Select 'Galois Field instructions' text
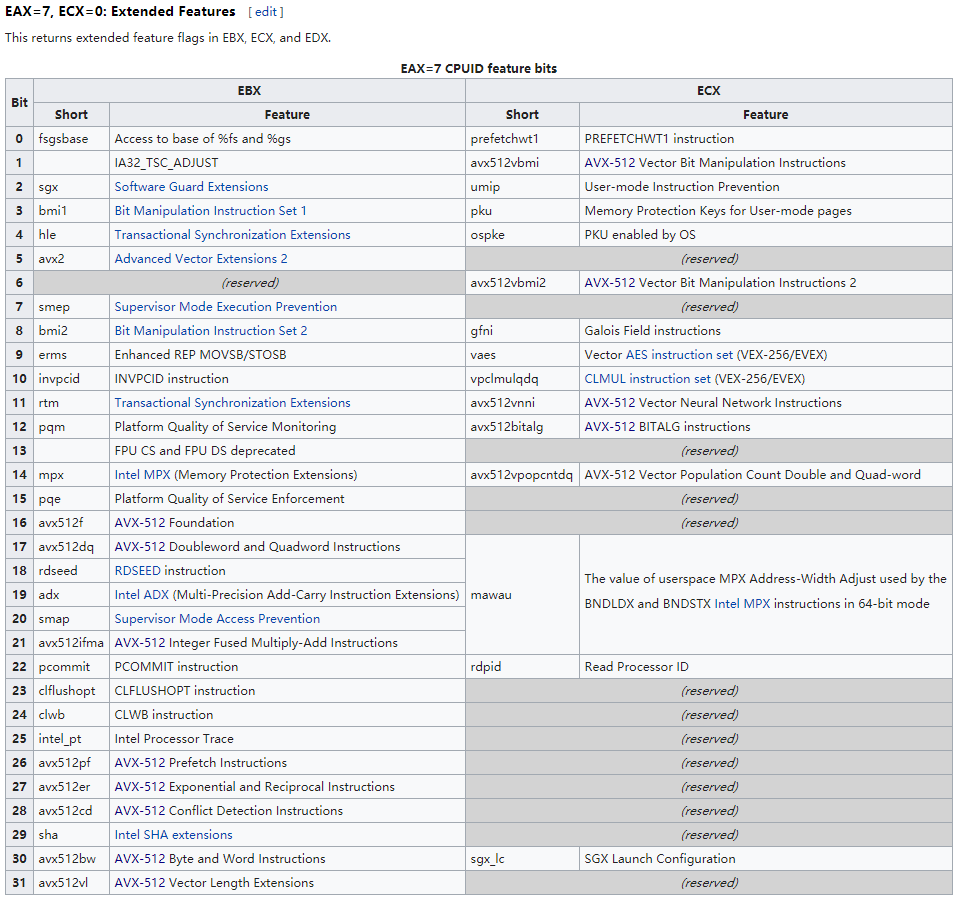Screen dimensions: 967x899 coord(652,331)
